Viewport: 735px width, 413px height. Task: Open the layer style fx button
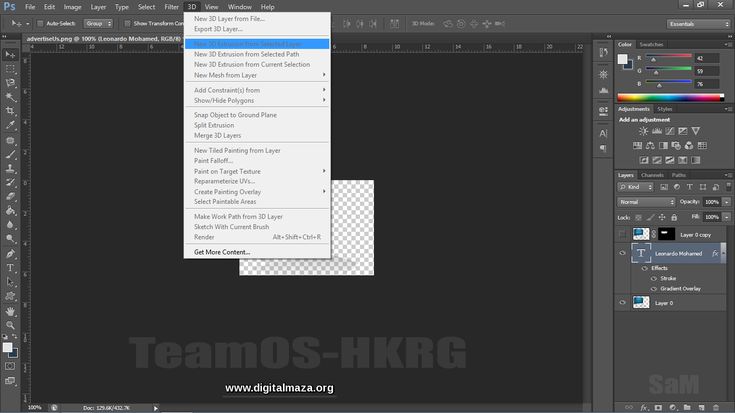pyautogui.click(x=644, y=408)
